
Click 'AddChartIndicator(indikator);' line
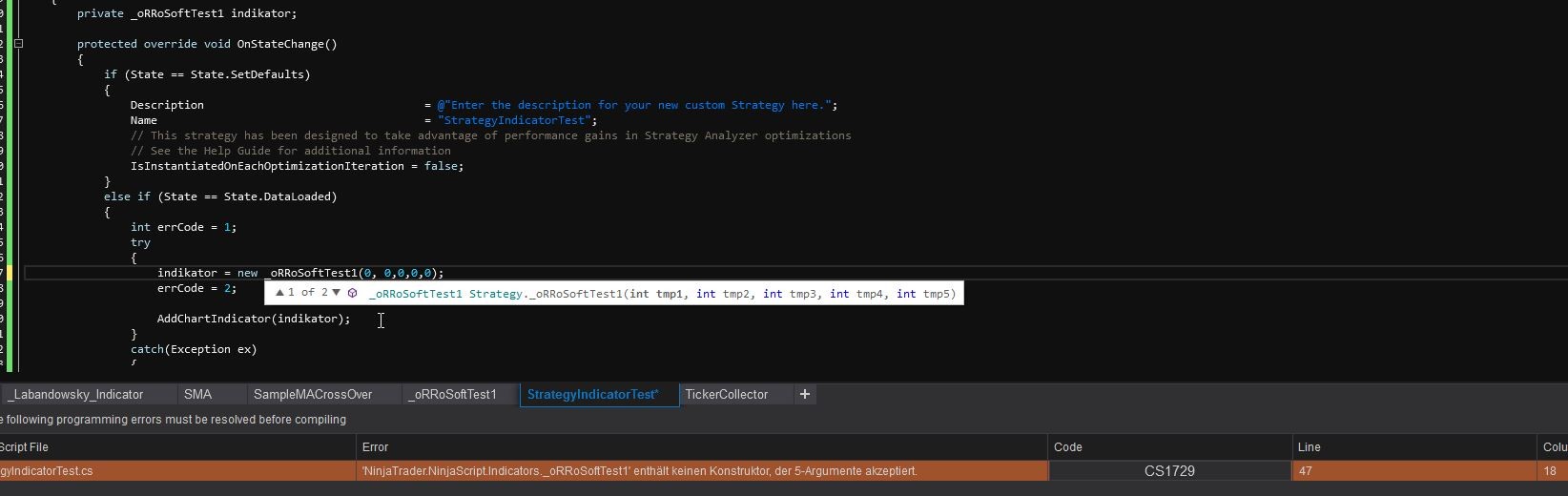click(x=254, y=319)
